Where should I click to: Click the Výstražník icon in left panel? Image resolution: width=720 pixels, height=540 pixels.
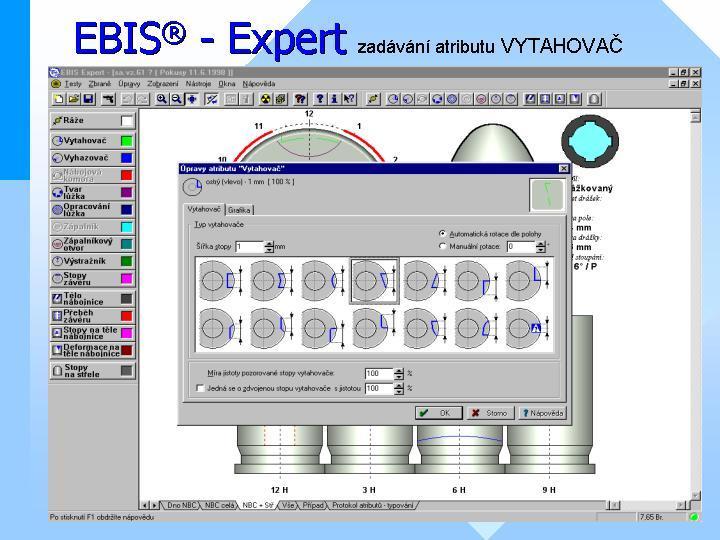pos(57,261)
